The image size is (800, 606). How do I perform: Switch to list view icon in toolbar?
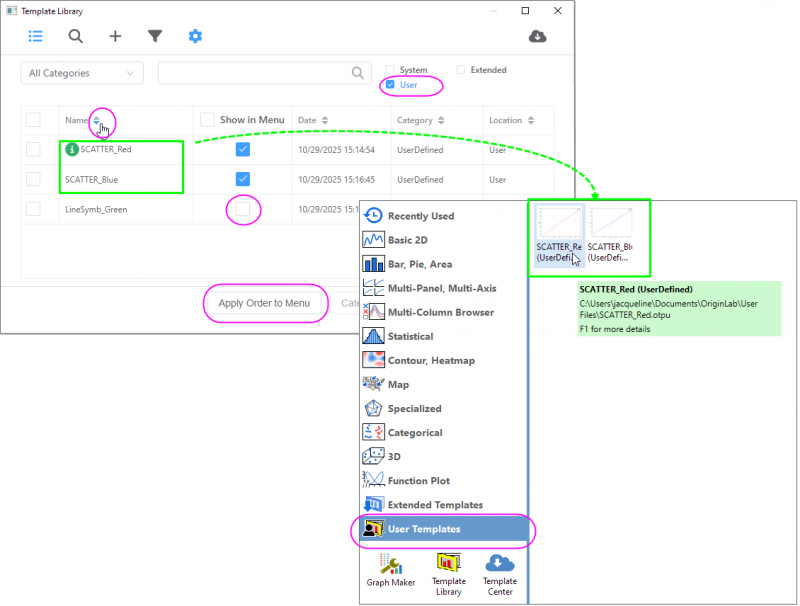(x=35, y=36)
